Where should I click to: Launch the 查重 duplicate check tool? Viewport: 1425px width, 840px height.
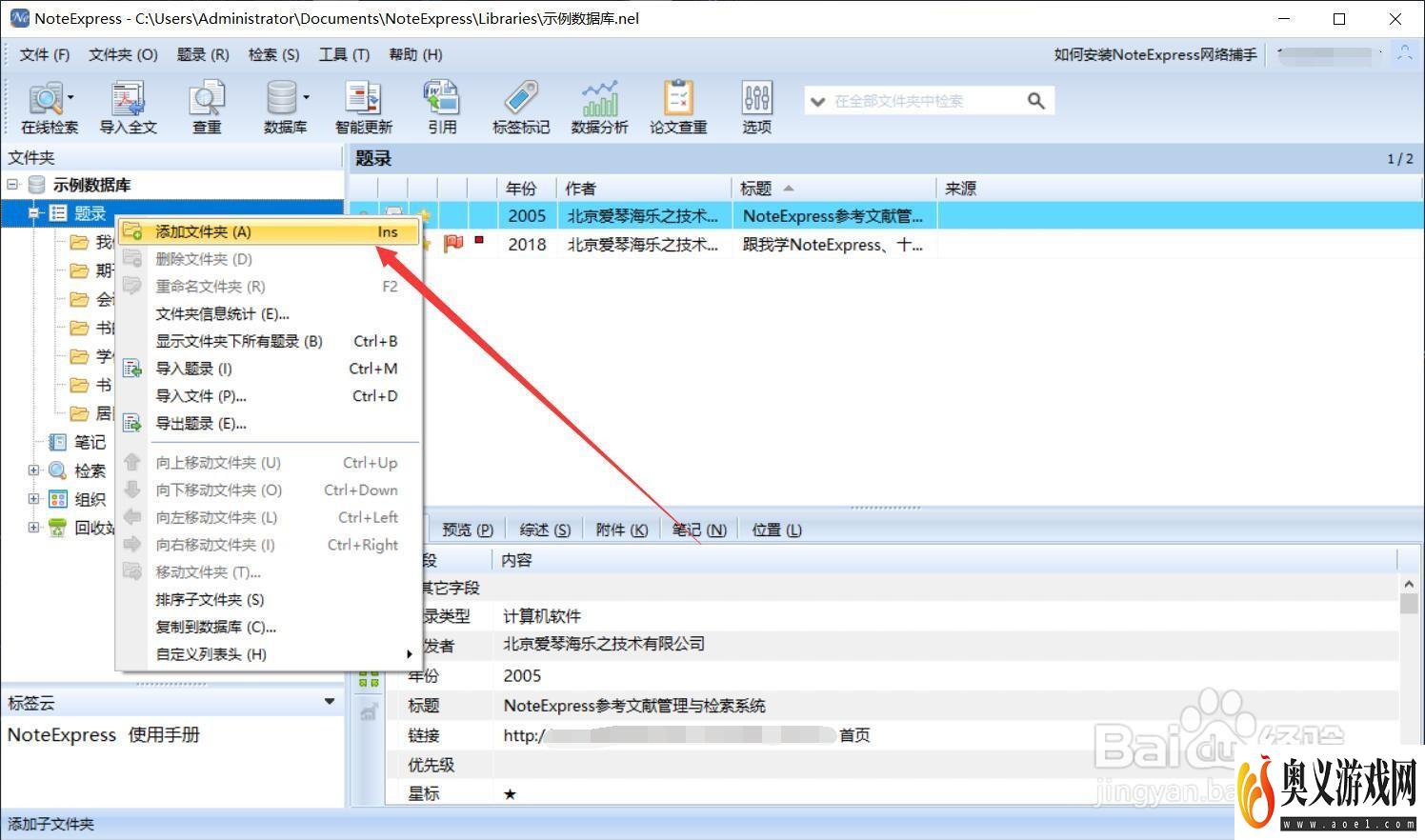tap(206, 107)
